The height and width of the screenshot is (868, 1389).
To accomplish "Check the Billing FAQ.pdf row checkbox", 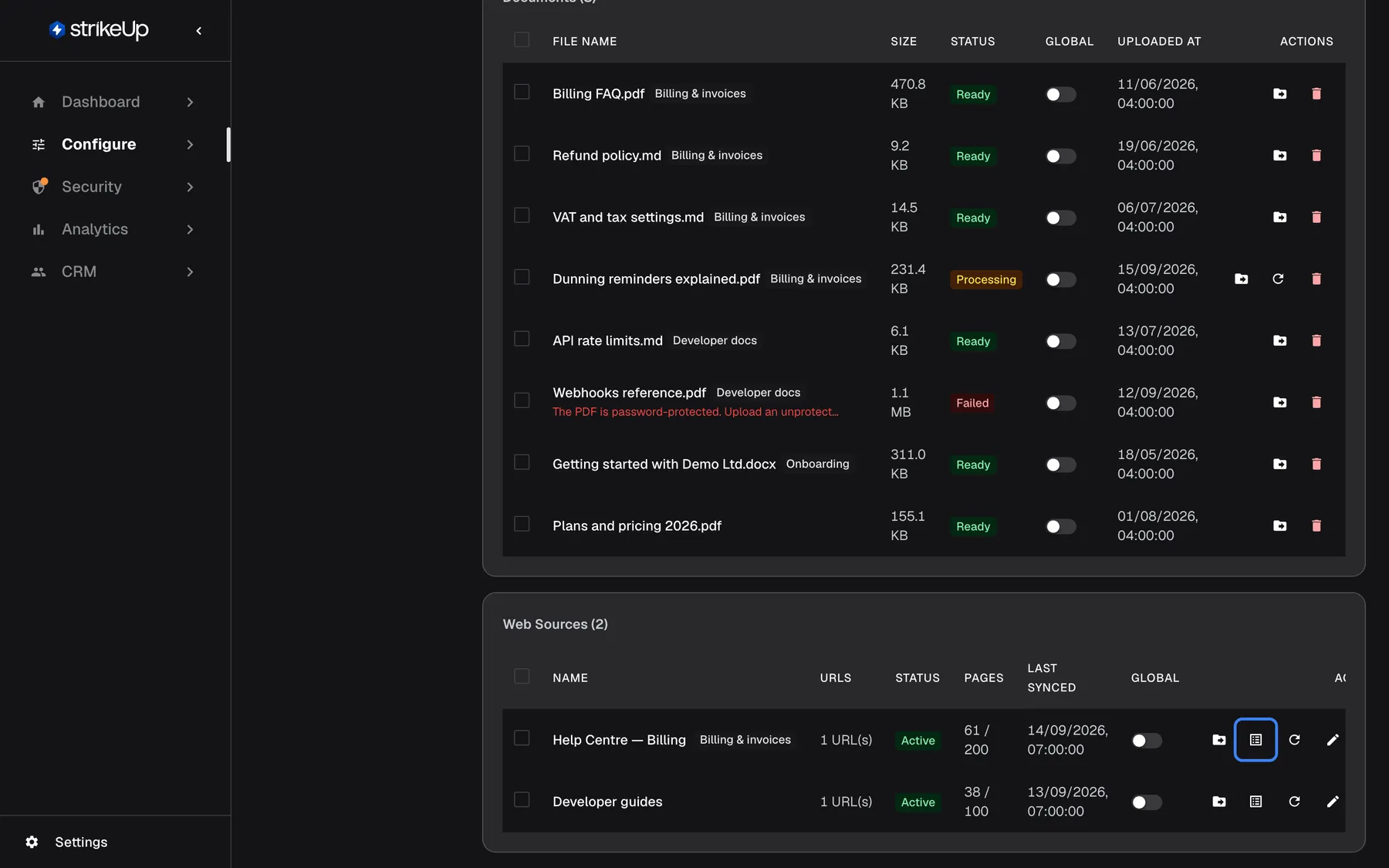I will point(522,92).
